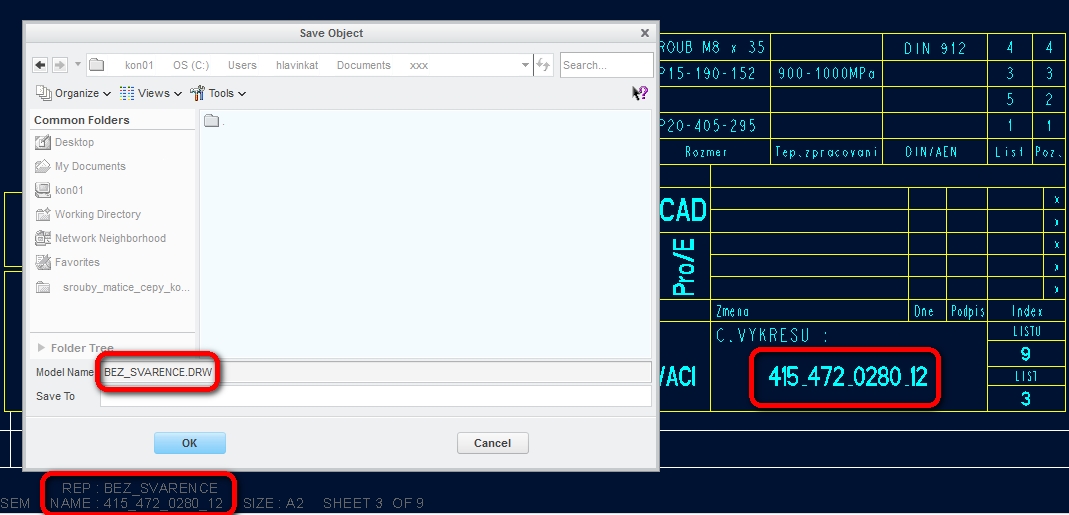Open Favorites folder
The width and height of the screenshot is (1069, 515).
[67, 262]
